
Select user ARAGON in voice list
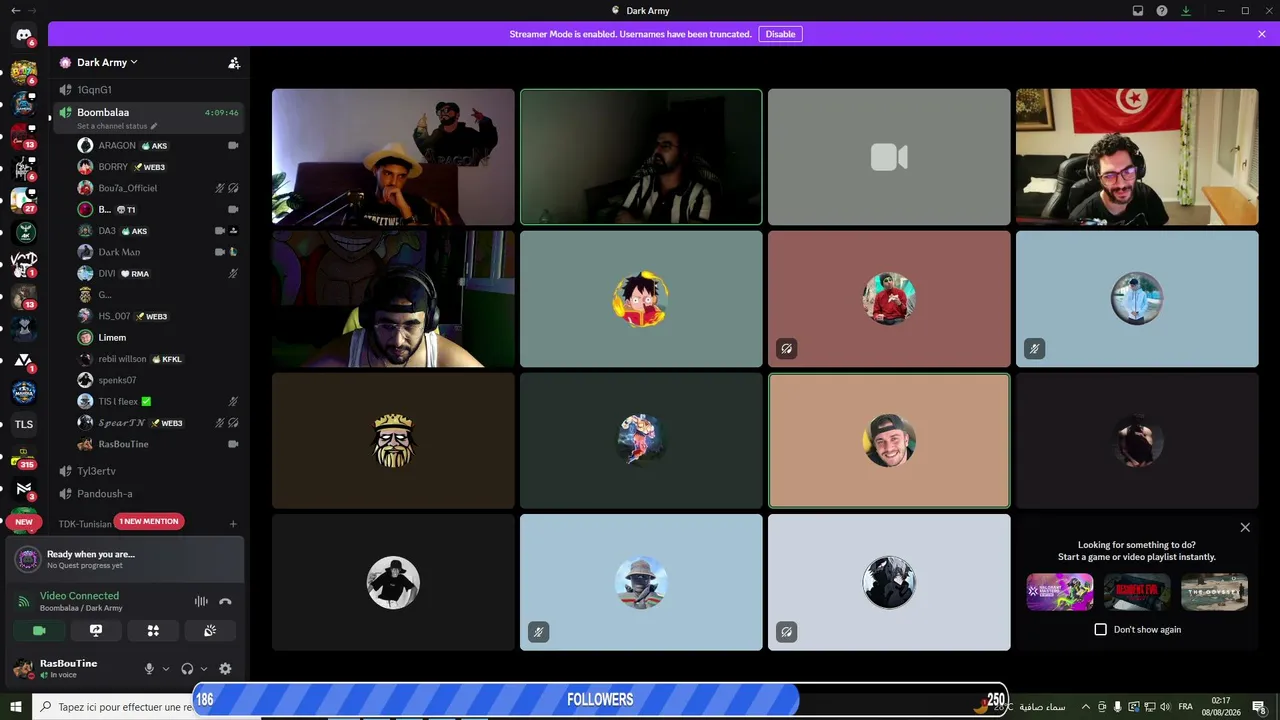click(x=158, y=145)
